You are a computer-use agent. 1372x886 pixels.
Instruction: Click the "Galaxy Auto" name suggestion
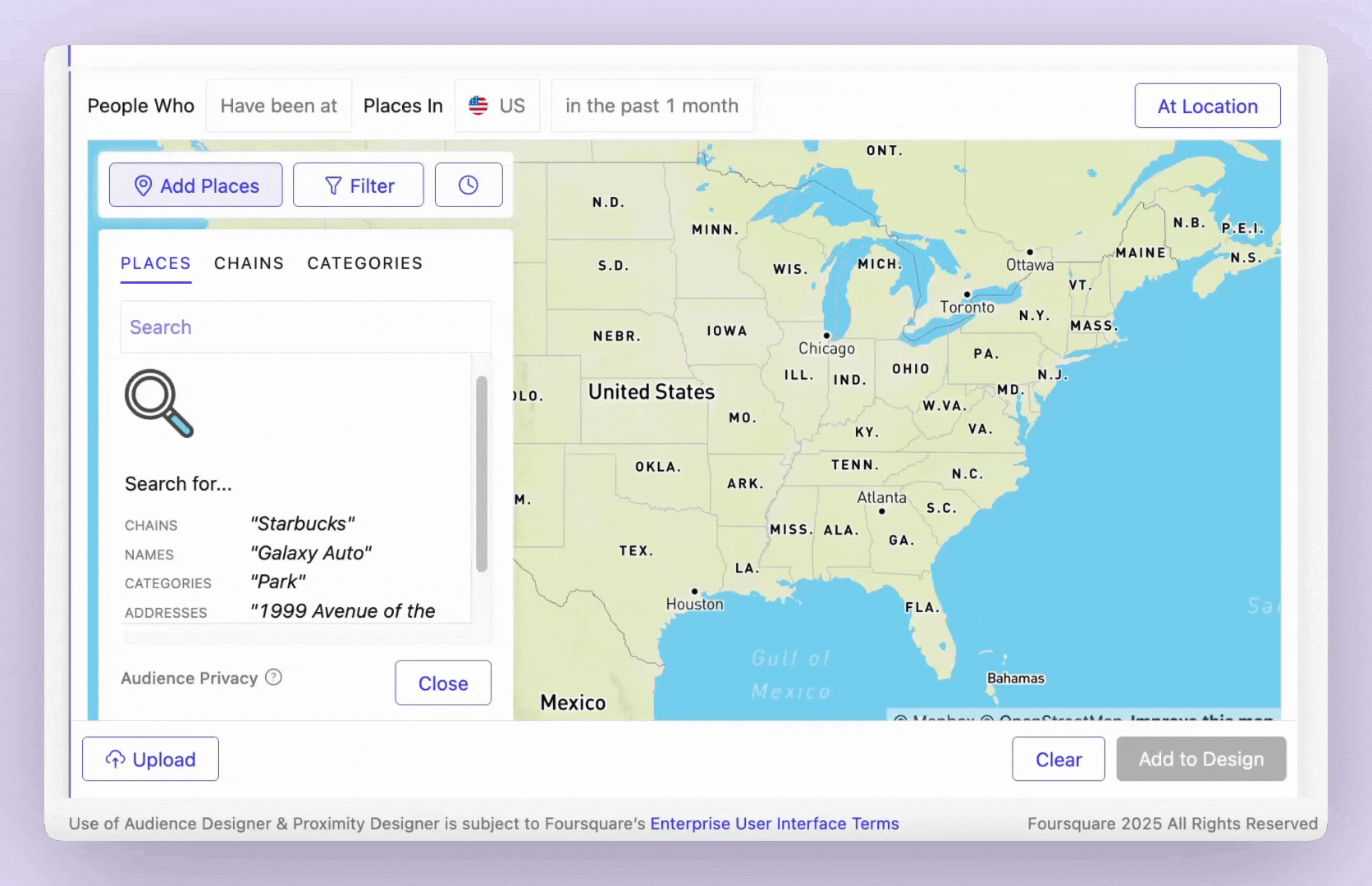[x=311, y=553]
